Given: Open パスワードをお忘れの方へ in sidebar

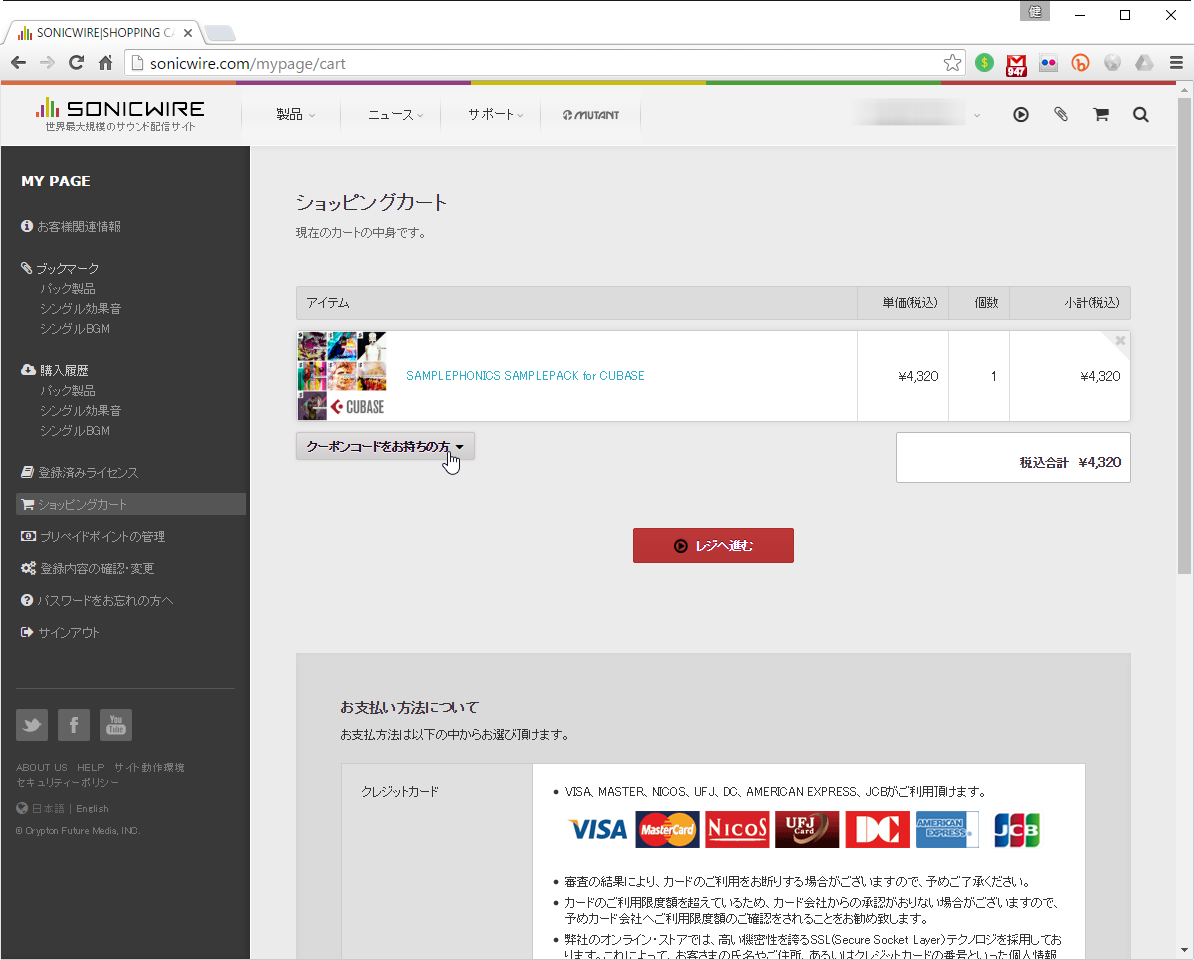Looking at the screenshot, I should tap(97, 600).
